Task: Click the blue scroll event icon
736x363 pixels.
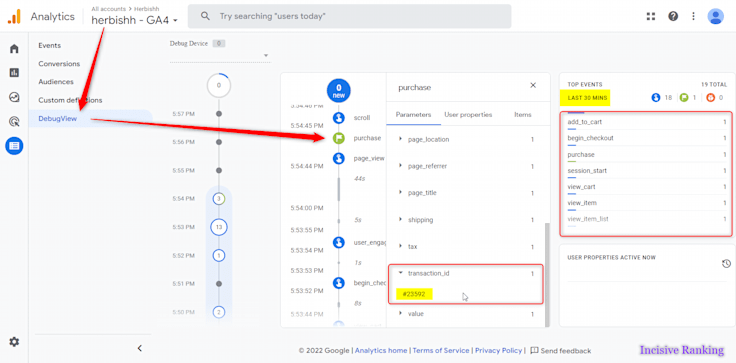Action: (338, 118)
